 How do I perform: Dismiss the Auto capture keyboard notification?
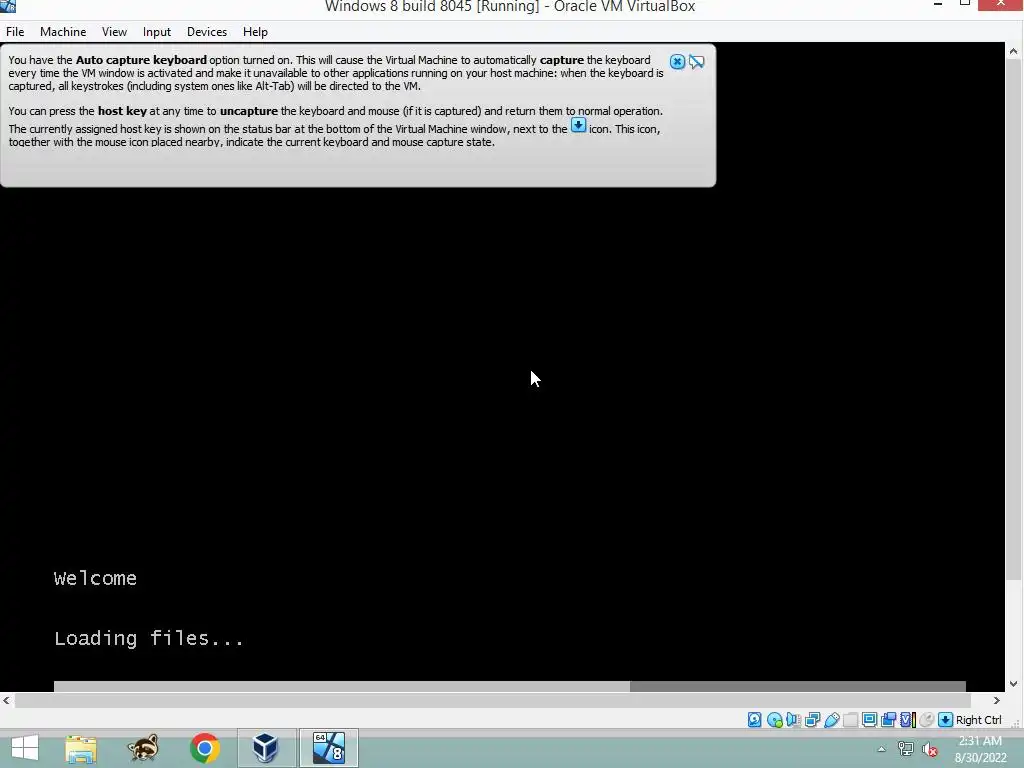pyautogui.click(x=677, y=62)
